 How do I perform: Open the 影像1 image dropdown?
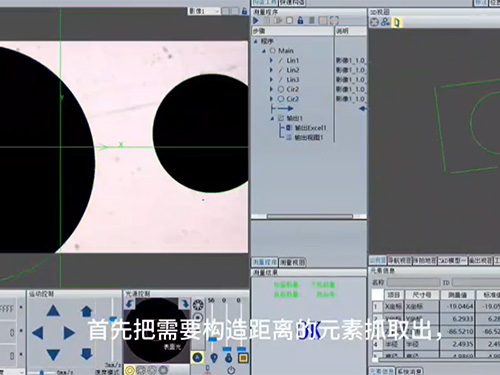(204, 11)
